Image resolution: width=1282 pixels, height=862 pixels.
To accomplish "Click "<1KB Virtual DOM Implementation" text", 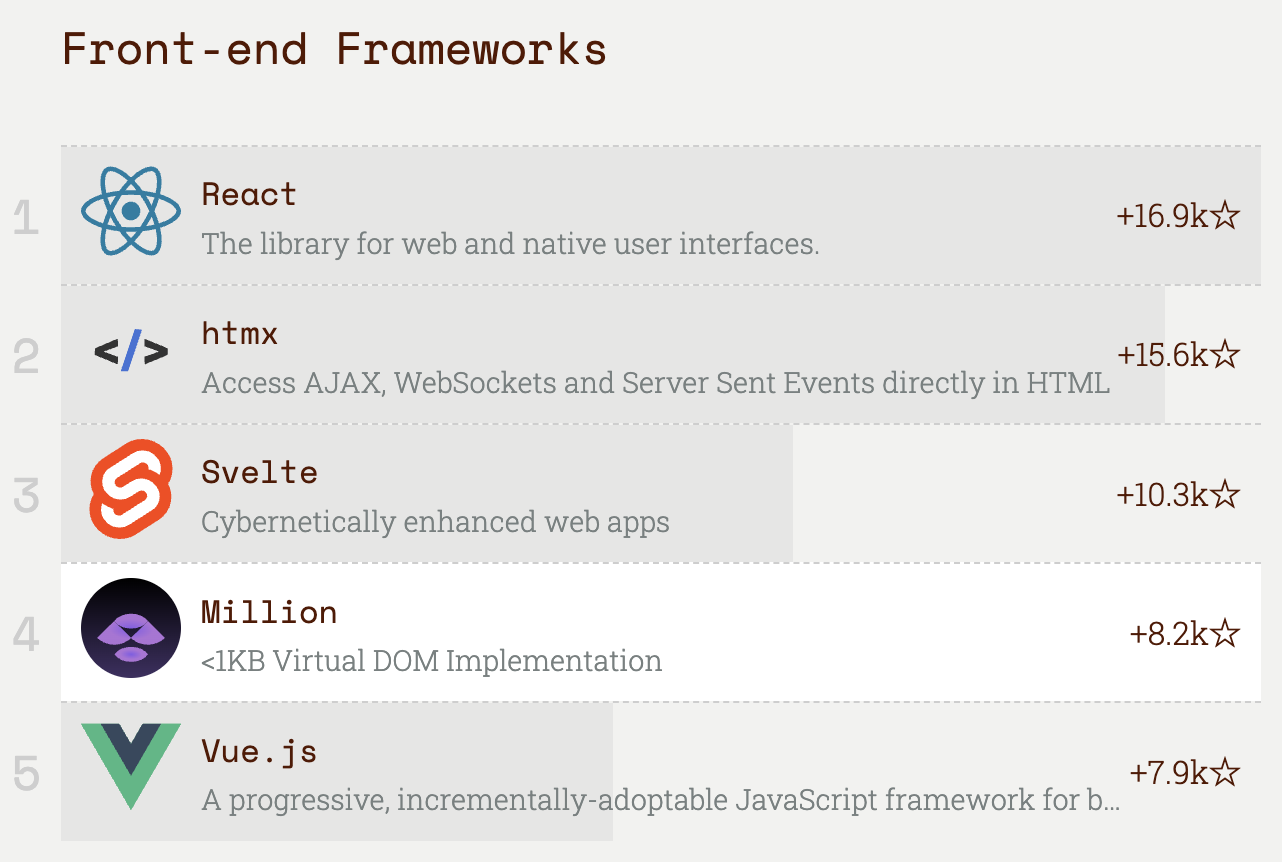I will (x=432, y=661).
